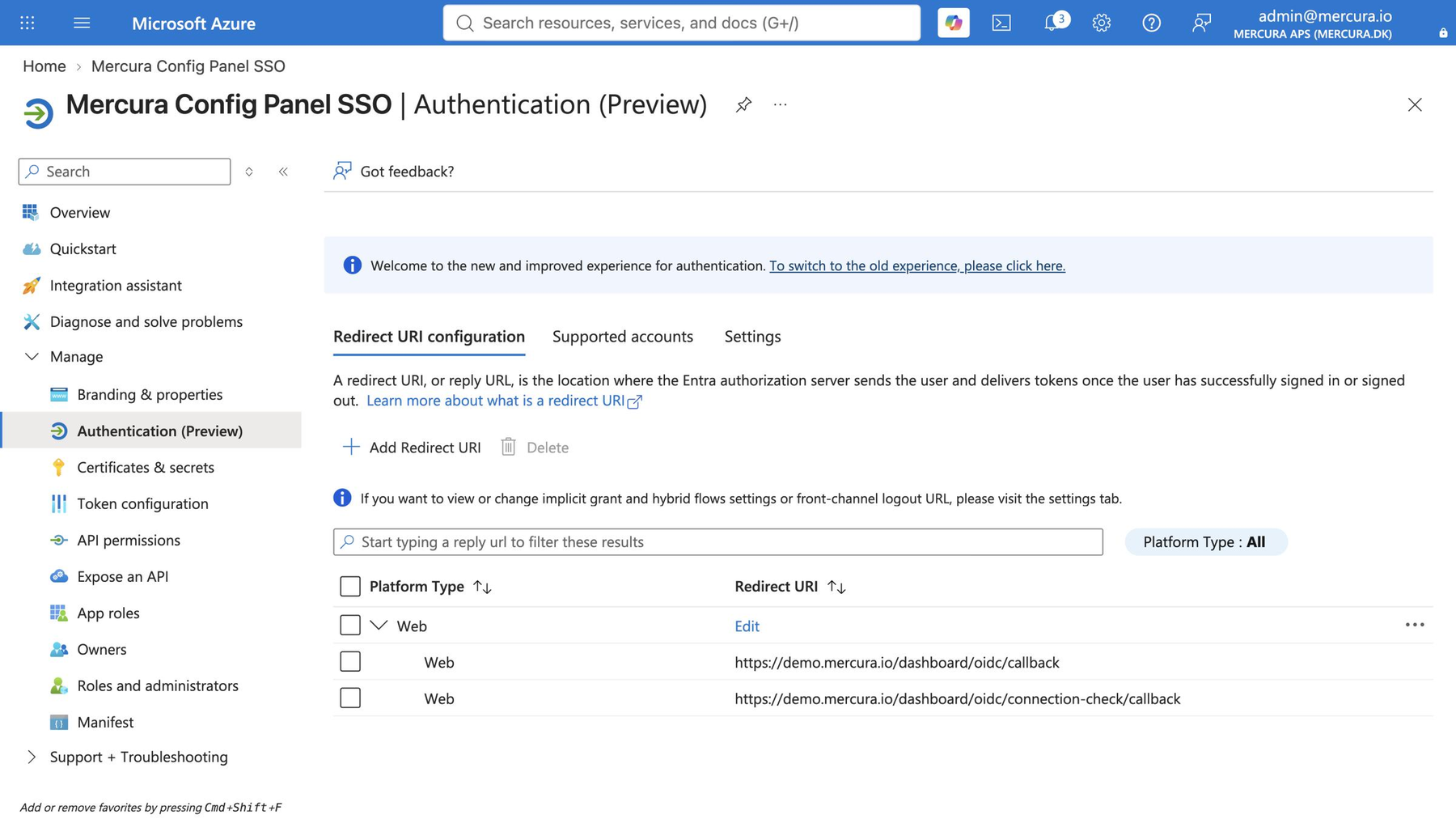Open Learn more about redirect URI link

tap(504, 401)
